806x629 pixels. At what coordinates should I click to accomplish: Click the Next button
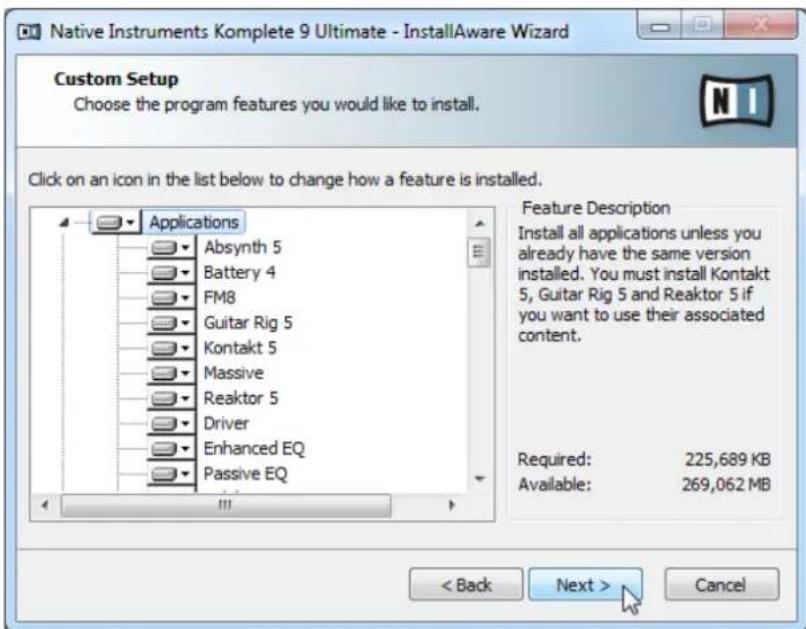pyautogui.click(x=585, y=585)
